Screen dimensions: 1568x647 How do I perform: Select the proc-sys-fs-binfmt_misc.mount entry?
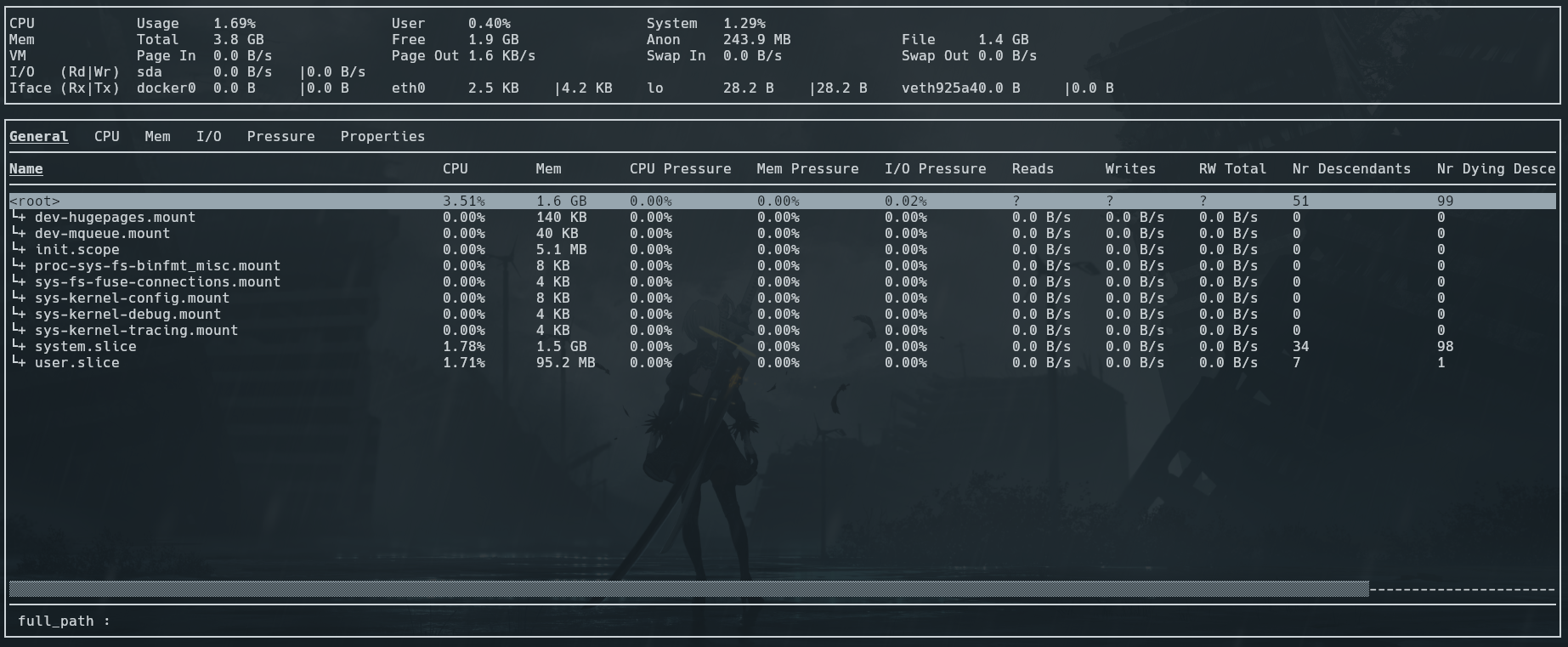pyautogui.click(x=157, y=266)
